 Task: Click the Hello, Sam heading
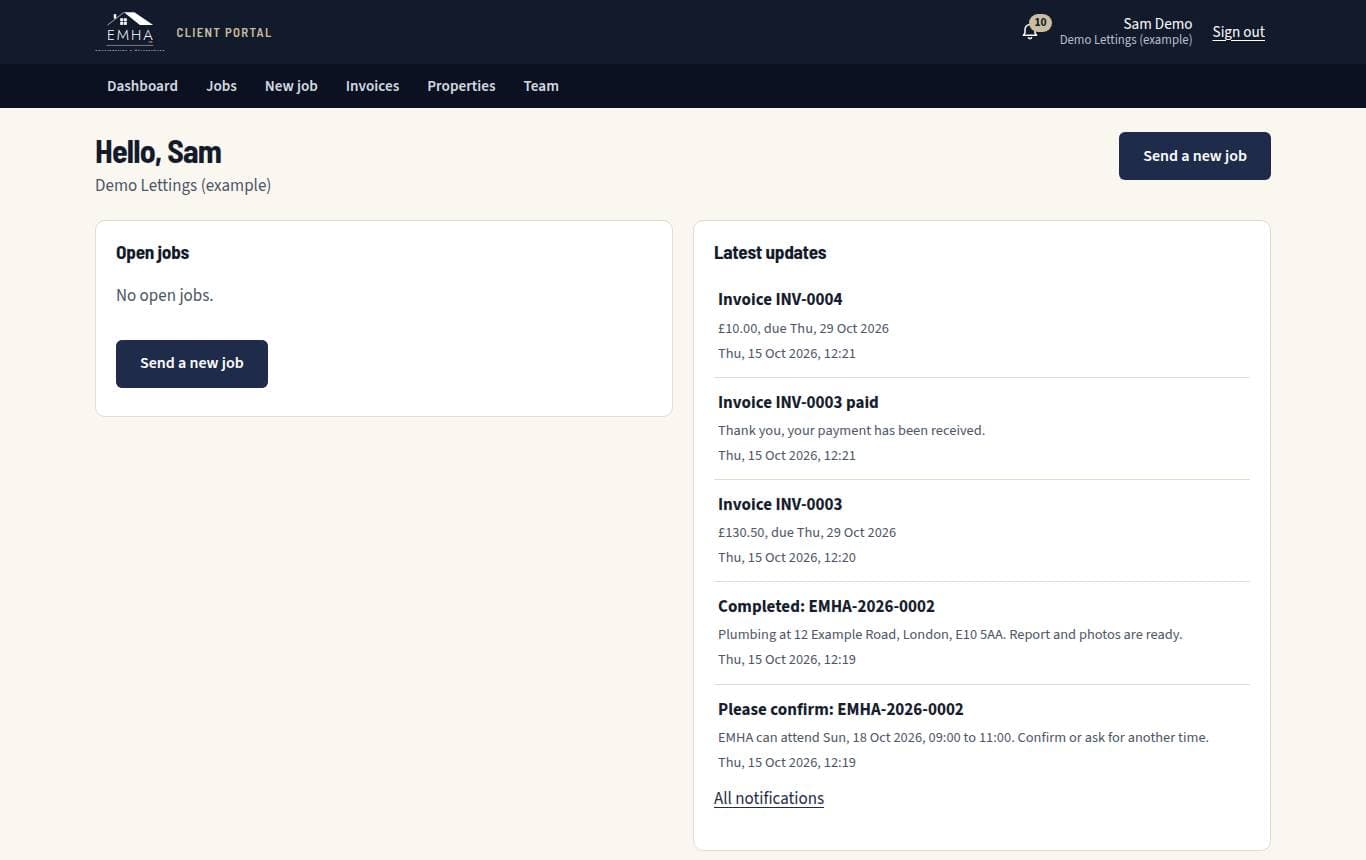pyautogui.click(x=158, y=152)
